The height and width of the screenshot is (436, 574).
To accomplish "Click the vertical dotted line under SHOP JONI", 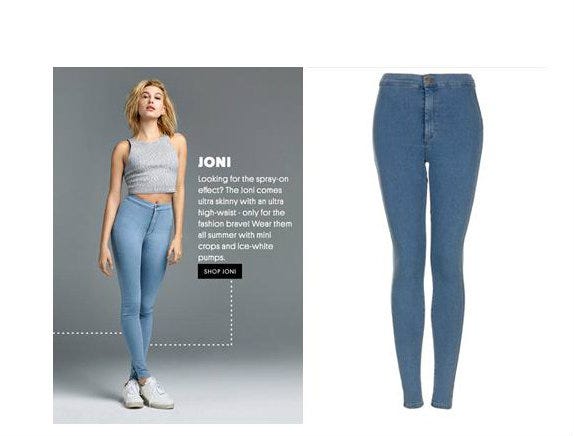I will coord(231,311).
